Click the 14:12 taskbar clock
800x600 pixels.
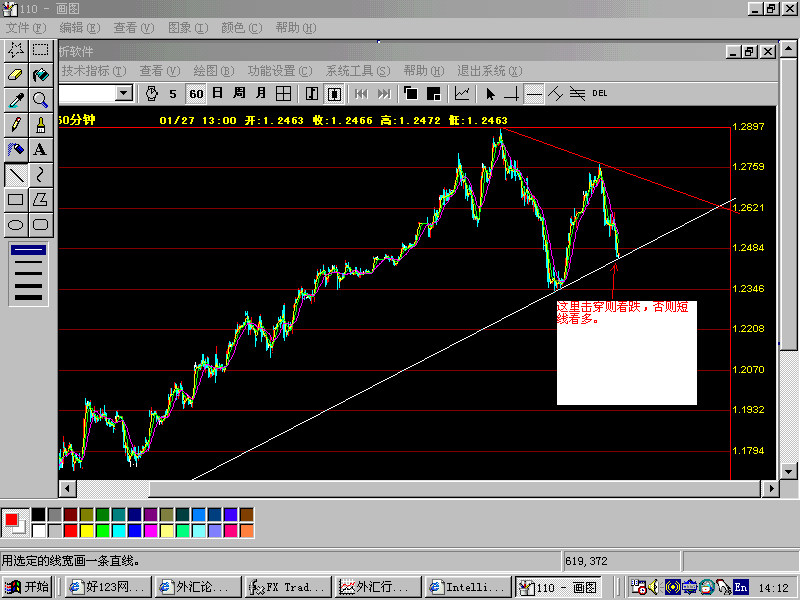click(773, 588)
